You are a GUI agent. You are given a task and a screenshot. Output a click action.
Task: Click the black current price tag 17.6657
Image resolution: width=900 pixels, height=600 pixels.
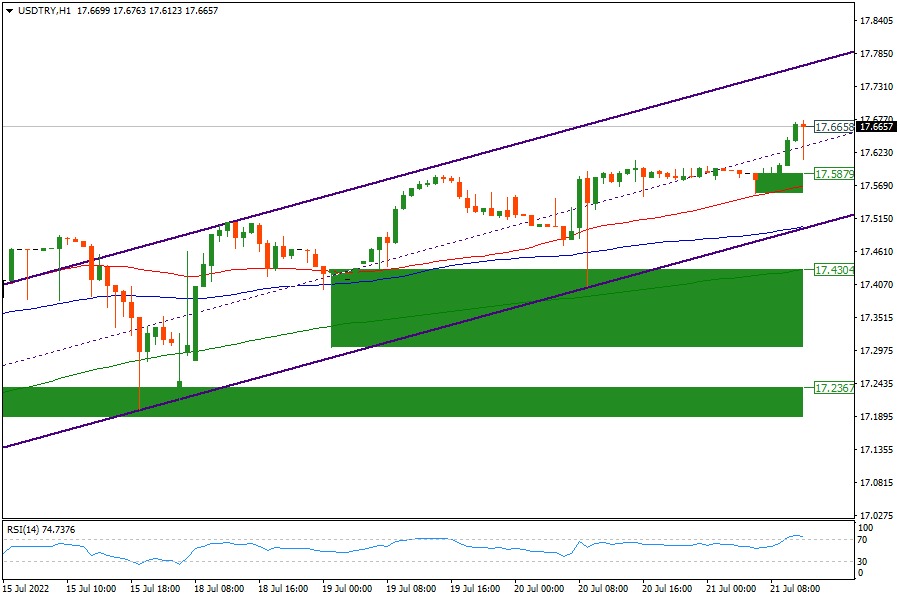pos(876,127)
